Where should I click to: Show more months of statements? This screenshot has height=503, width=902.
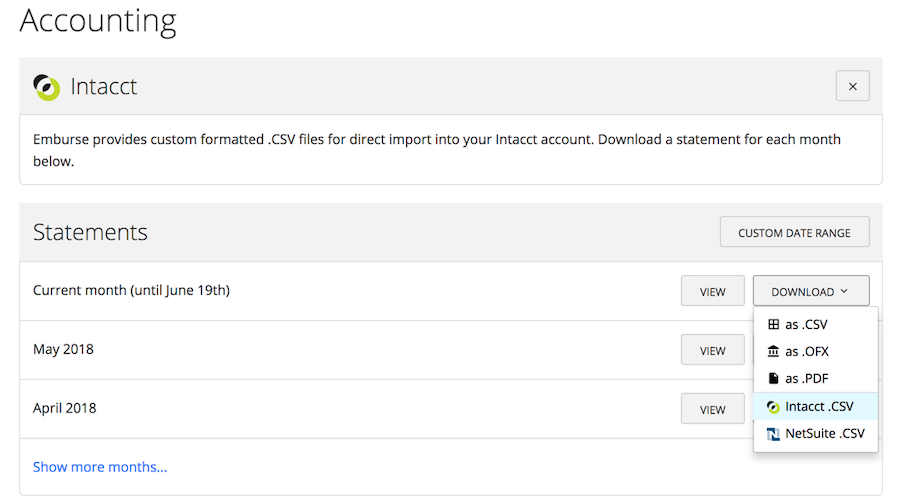(x=100, y=467)
